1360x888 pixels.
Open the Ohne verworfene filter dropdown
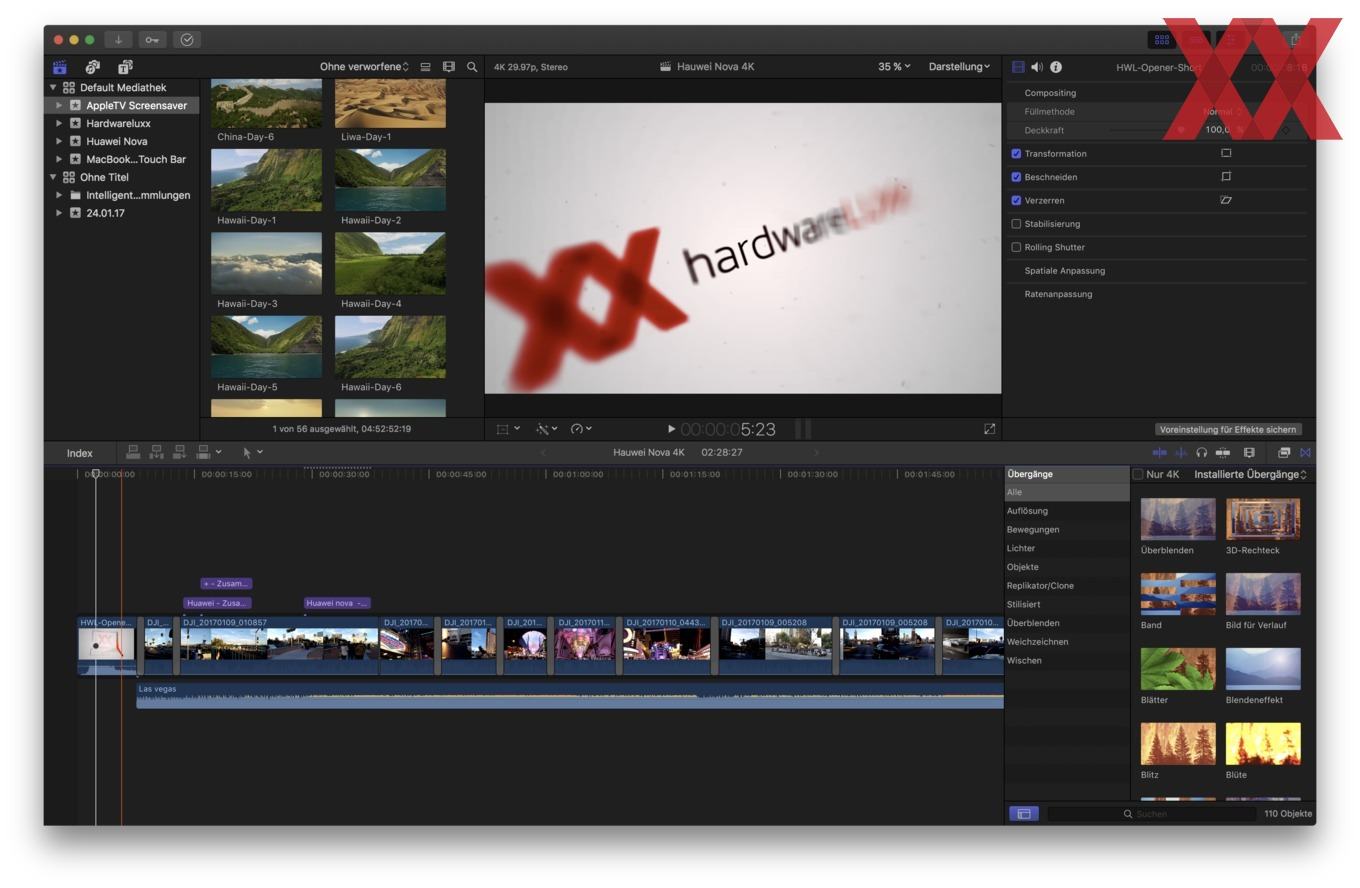pyautogui.click(x=364, y=67)
